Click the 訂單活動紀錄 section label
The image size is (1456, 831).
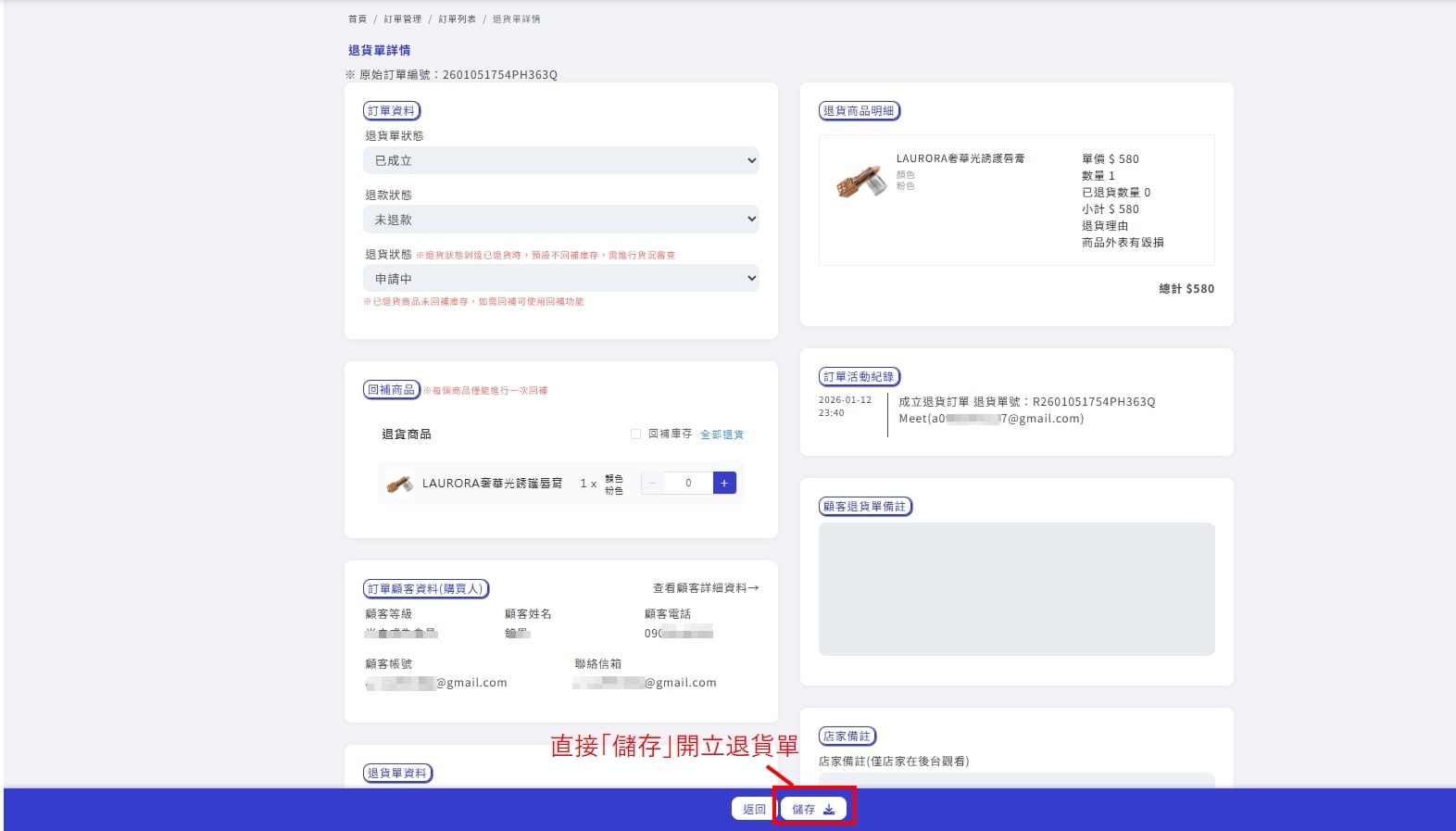(x=860, y=376)
